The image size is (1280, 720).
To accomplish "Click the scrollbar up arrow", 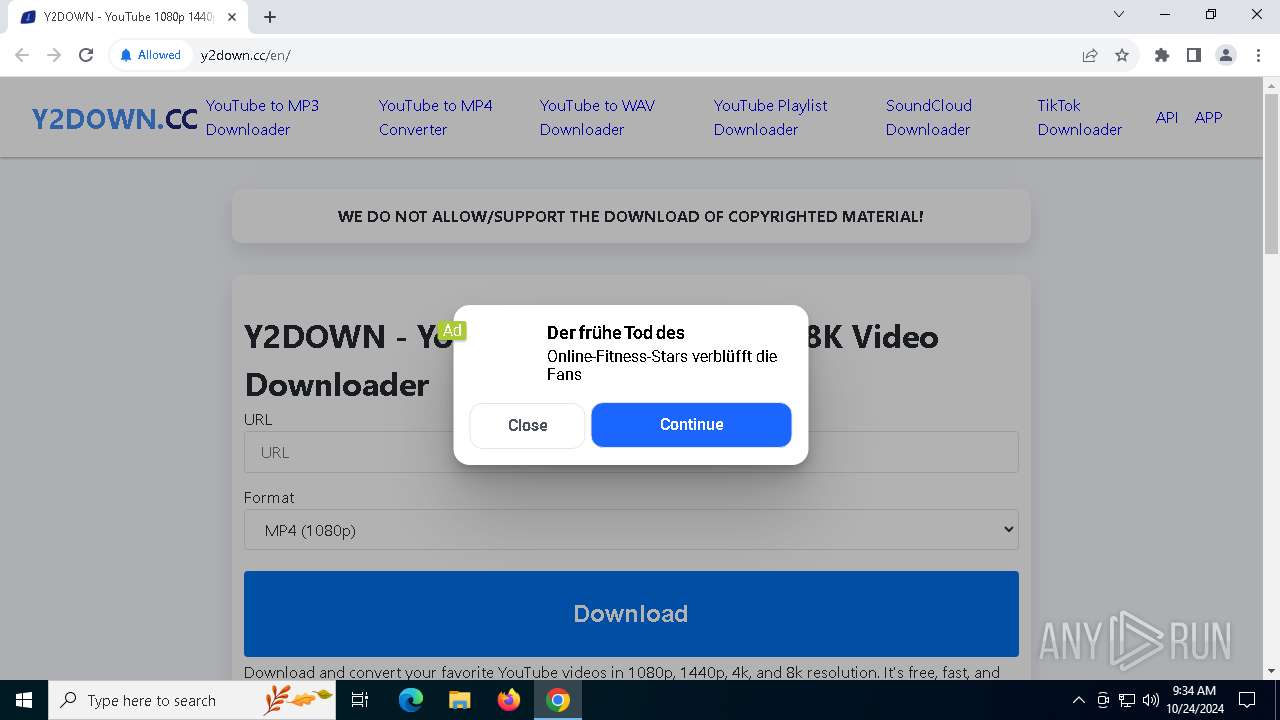I will (1271, 86).
